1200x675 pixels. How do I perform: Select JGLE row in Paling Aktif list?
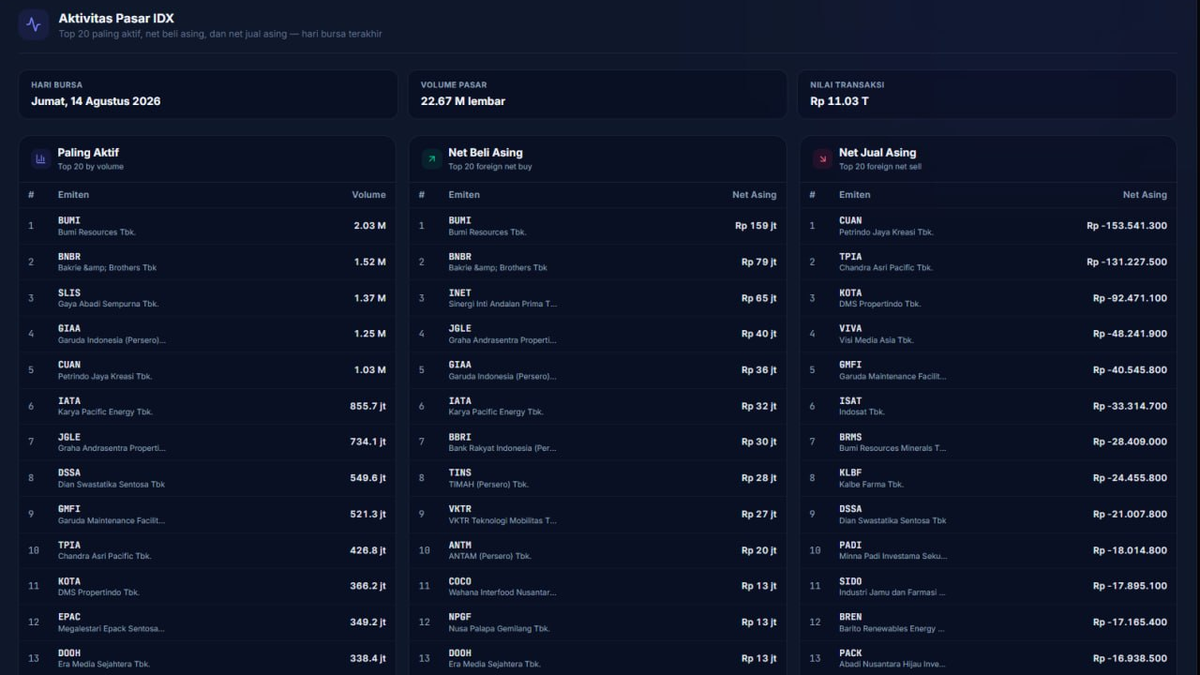coord(207,442)
